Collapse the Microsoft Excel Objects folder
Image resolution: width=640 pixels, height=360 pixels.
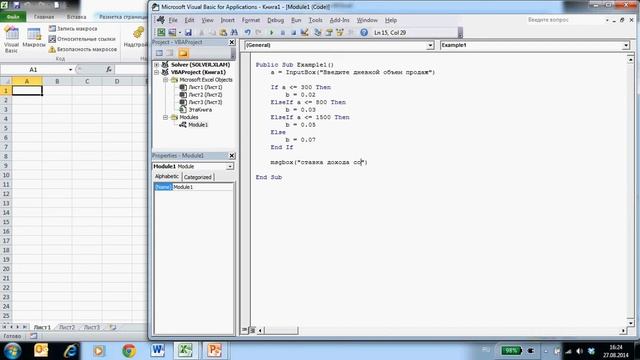(165, 80)
